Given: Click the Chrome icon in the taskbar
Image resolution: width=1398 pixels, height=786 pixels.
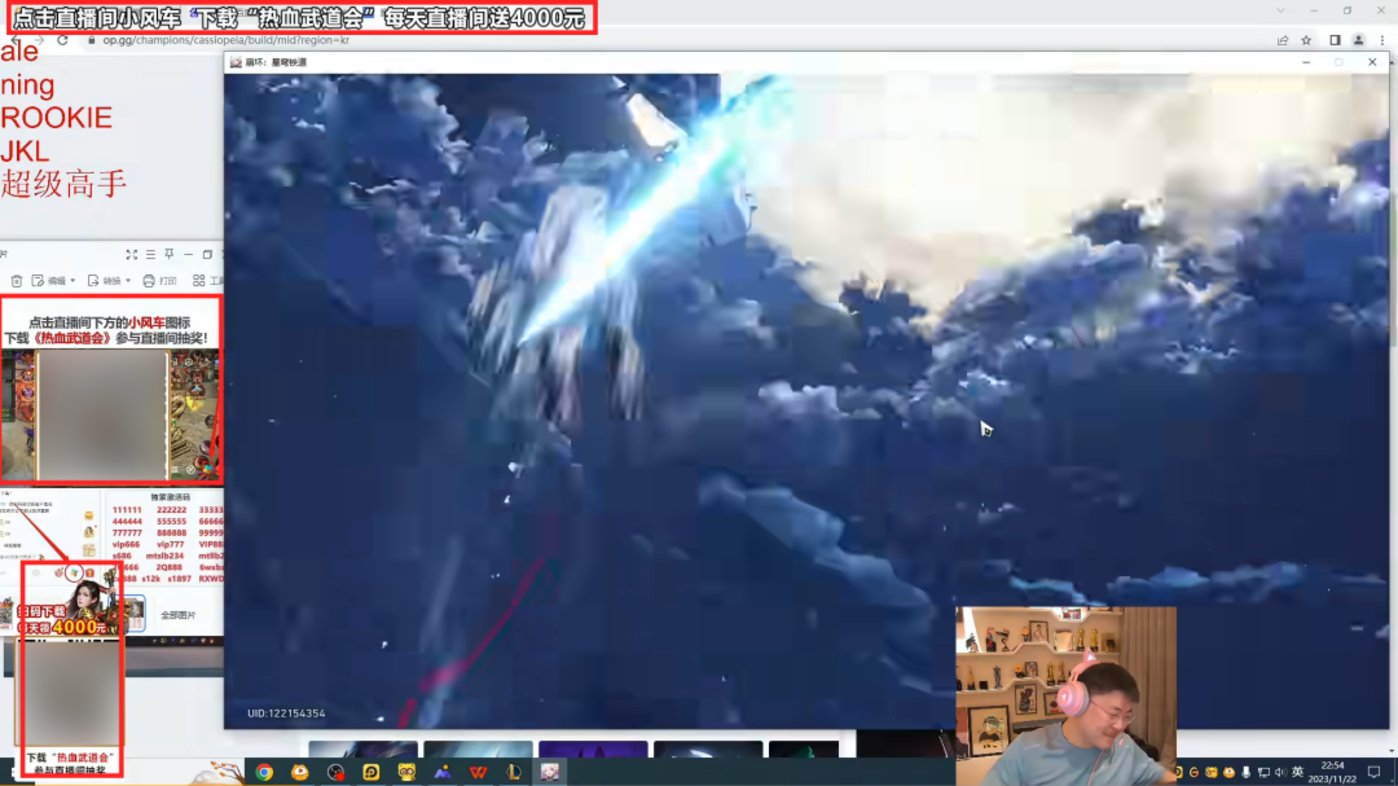Looking at the screenshot, I should pyautogui.click(x=264, y=772).
